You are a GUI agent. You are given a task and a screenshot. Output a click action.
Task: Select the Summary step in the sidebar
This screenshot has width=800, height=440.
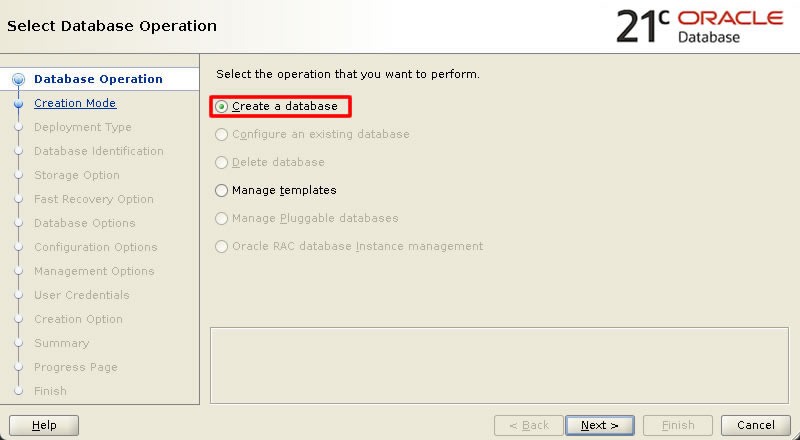pos(62,343)
